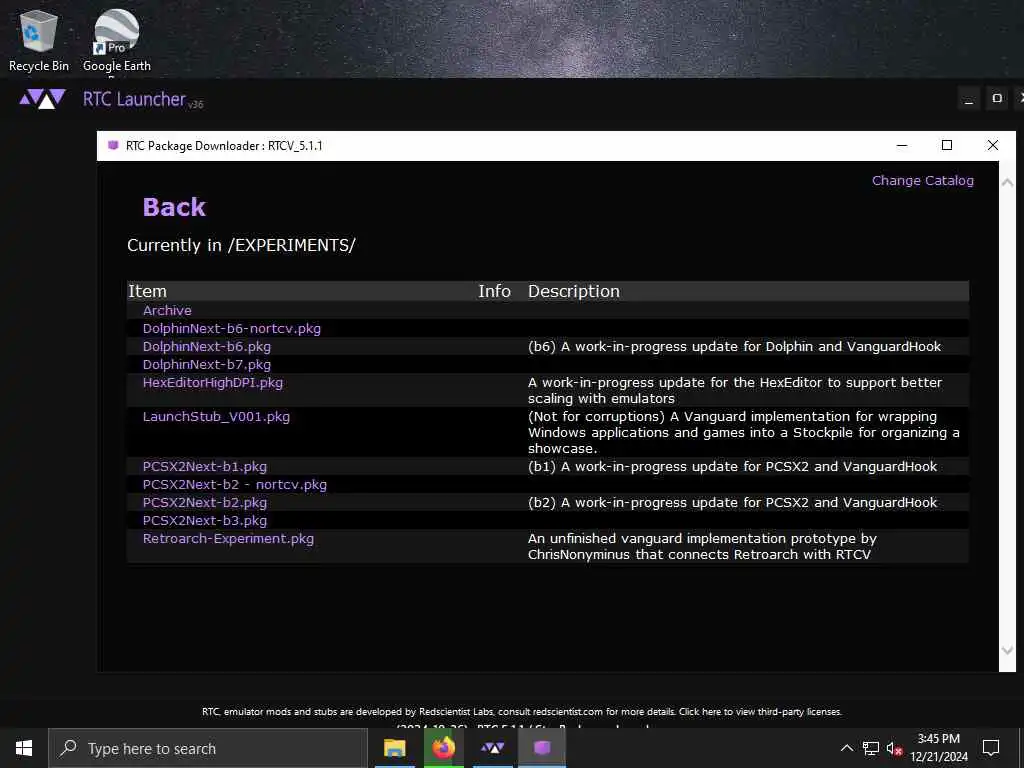Open the network status tray icon
The image size is (1024, 768).
click(871, 748)
